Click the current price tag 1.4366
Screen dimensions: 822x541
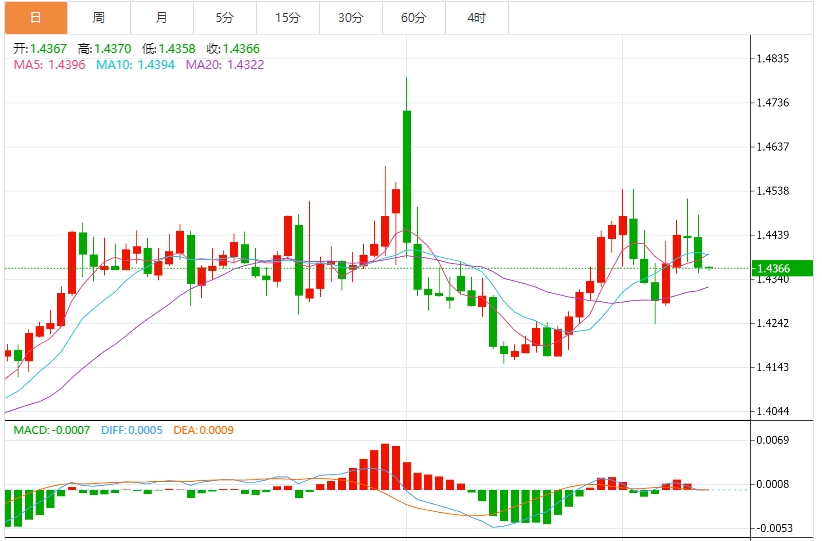[782, 268]
